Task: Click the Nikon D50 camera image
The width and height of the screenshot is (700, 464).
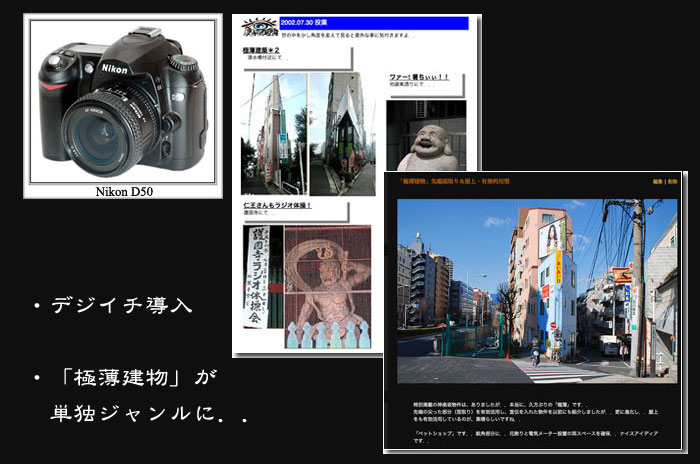Action: tap(123, 102)
